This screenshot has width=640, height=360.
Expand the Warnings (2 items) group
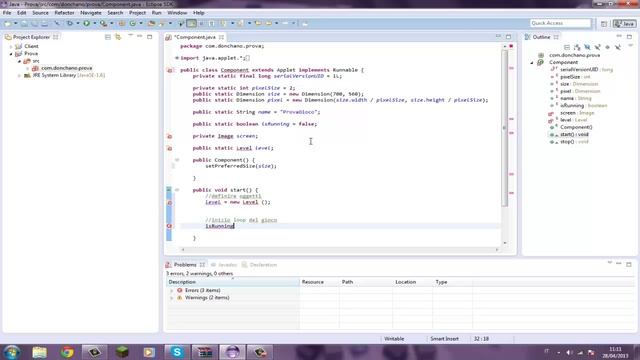(x=172, y=298)
